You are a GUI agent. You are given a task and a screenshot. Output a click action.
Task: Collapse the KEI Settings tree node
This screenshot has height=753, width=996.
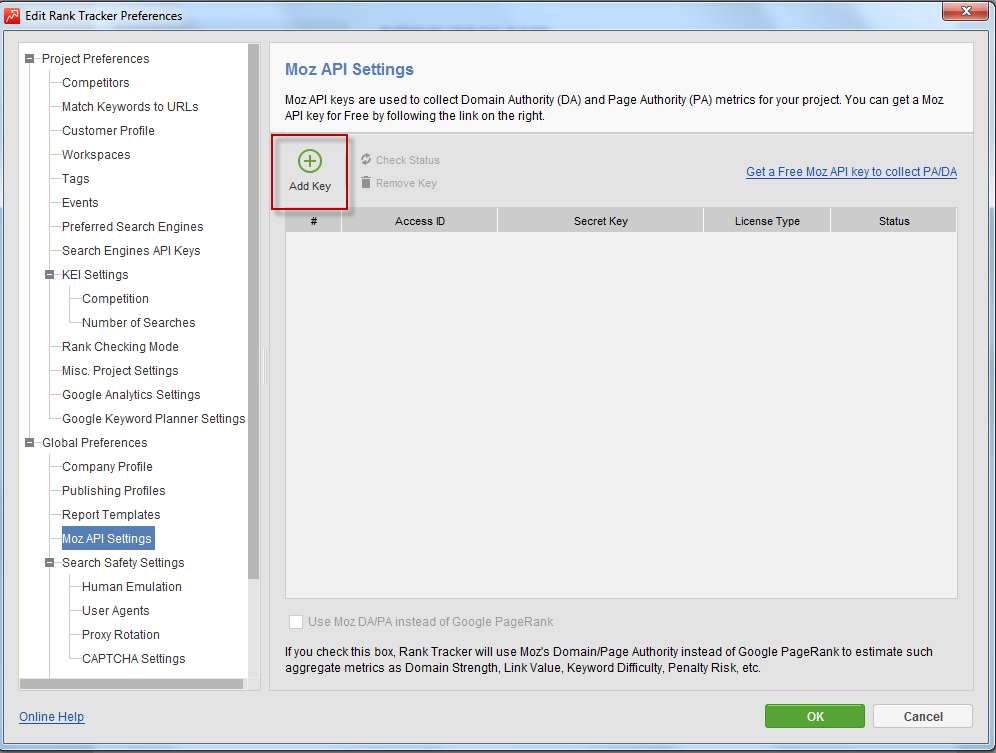pyautogui.click(x=50, y=275)
